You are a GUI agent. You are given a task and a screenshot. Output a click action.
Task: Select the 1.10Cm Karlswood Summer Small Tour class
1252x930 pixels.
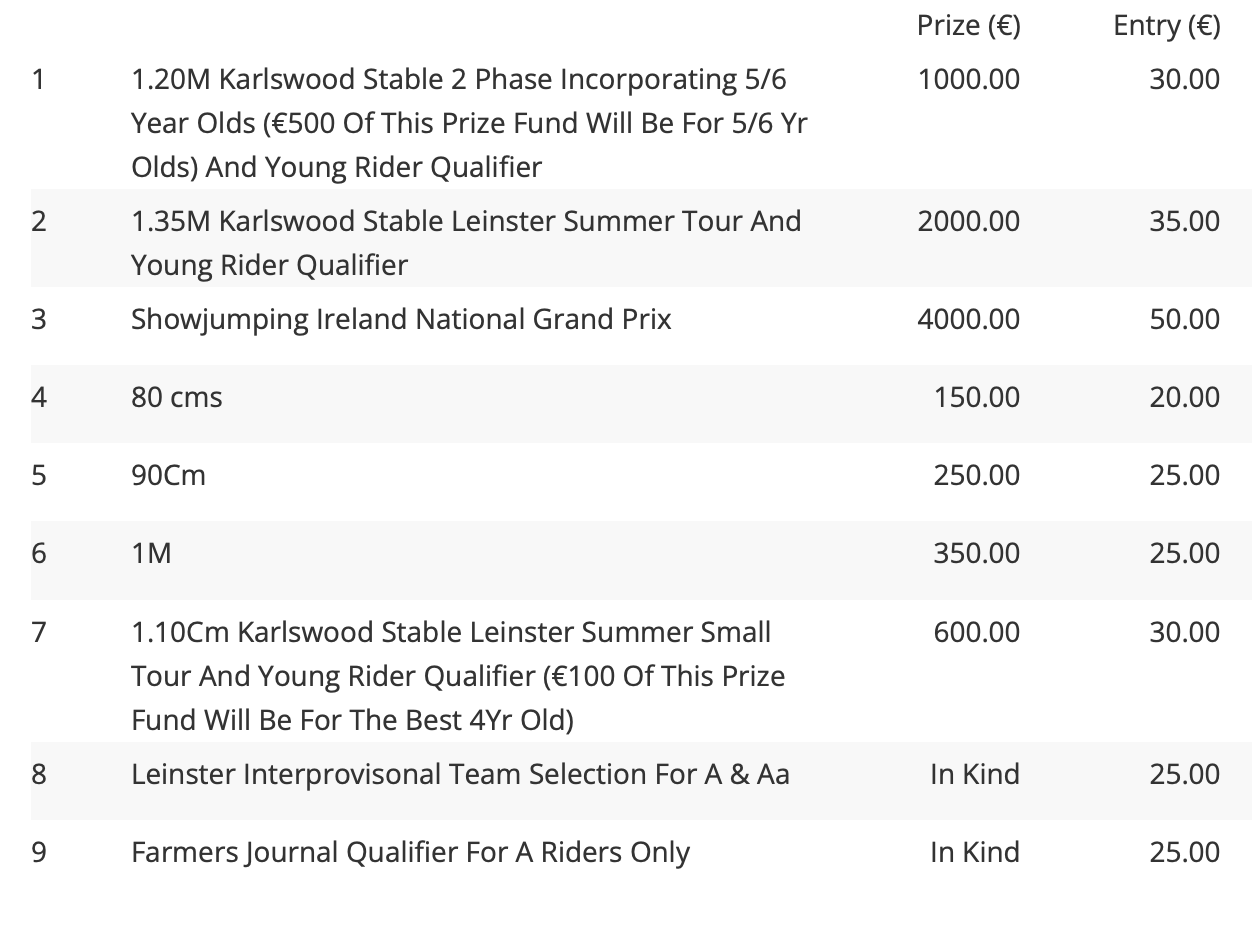click(458, 676)
